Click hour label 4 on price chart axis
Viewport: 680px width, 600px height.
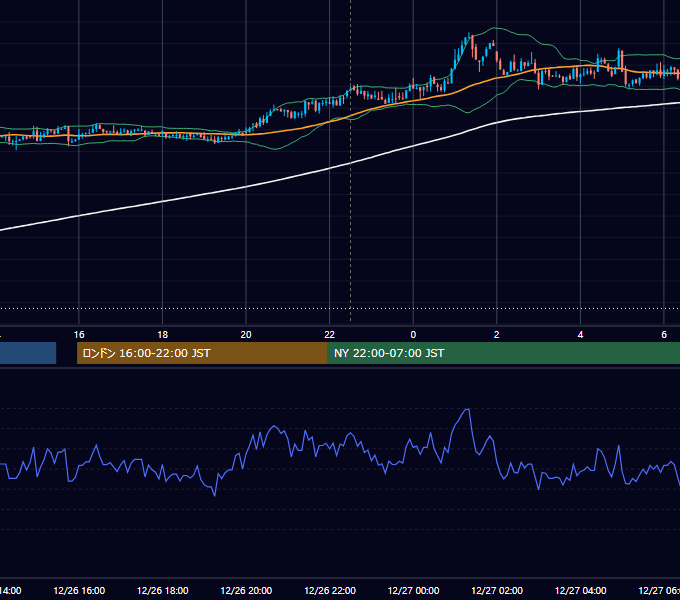[580, 335]
